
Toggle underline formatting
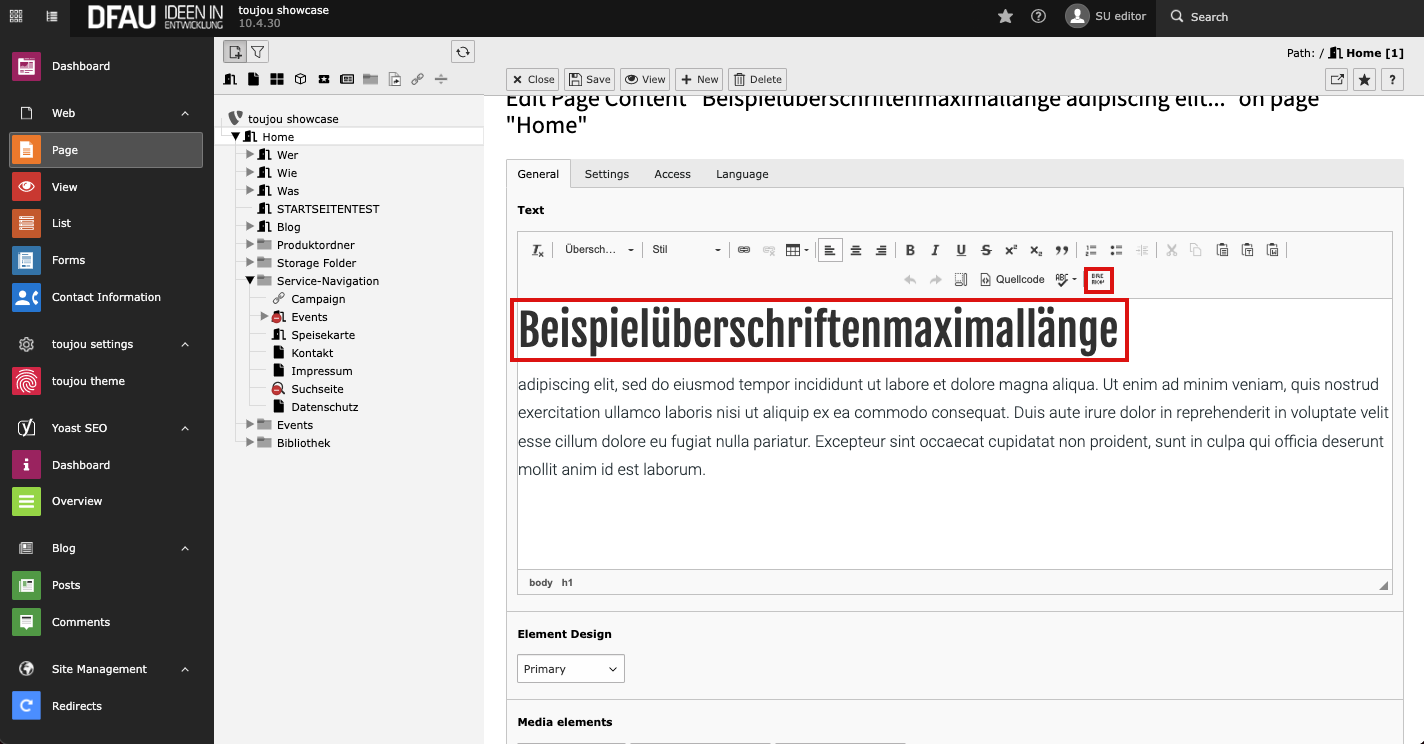click(961, 251)
